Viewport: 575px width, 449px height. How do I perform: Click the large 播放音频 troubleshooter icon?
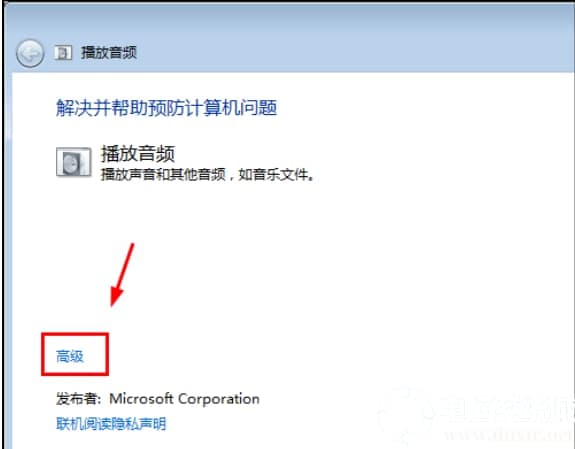tap(74, 162)
